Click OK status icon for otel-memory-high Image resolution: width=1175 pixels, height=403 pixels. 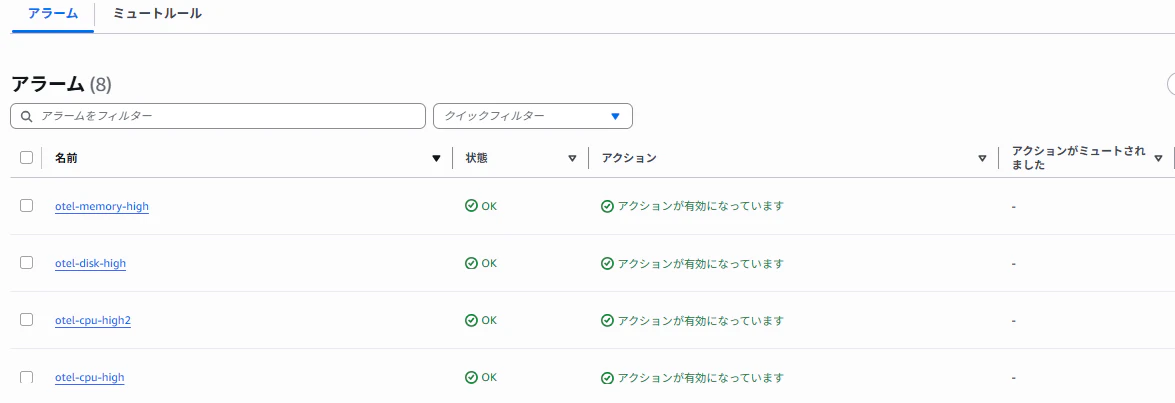click(471, 206)
